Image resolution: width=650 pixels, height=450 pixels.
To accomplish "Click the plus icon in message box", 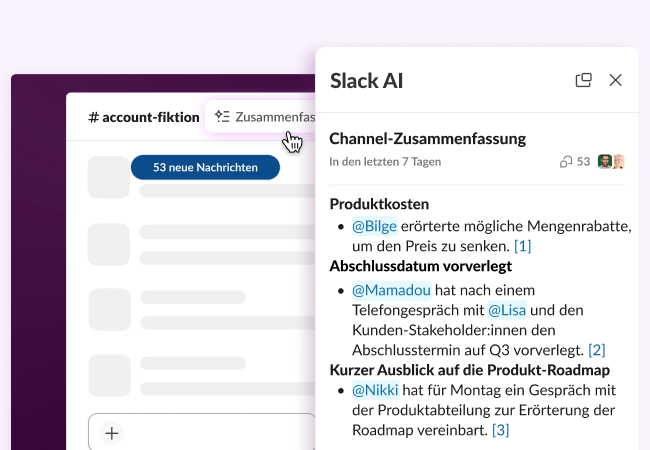I will pyautogui.click(x=112, y=433).
